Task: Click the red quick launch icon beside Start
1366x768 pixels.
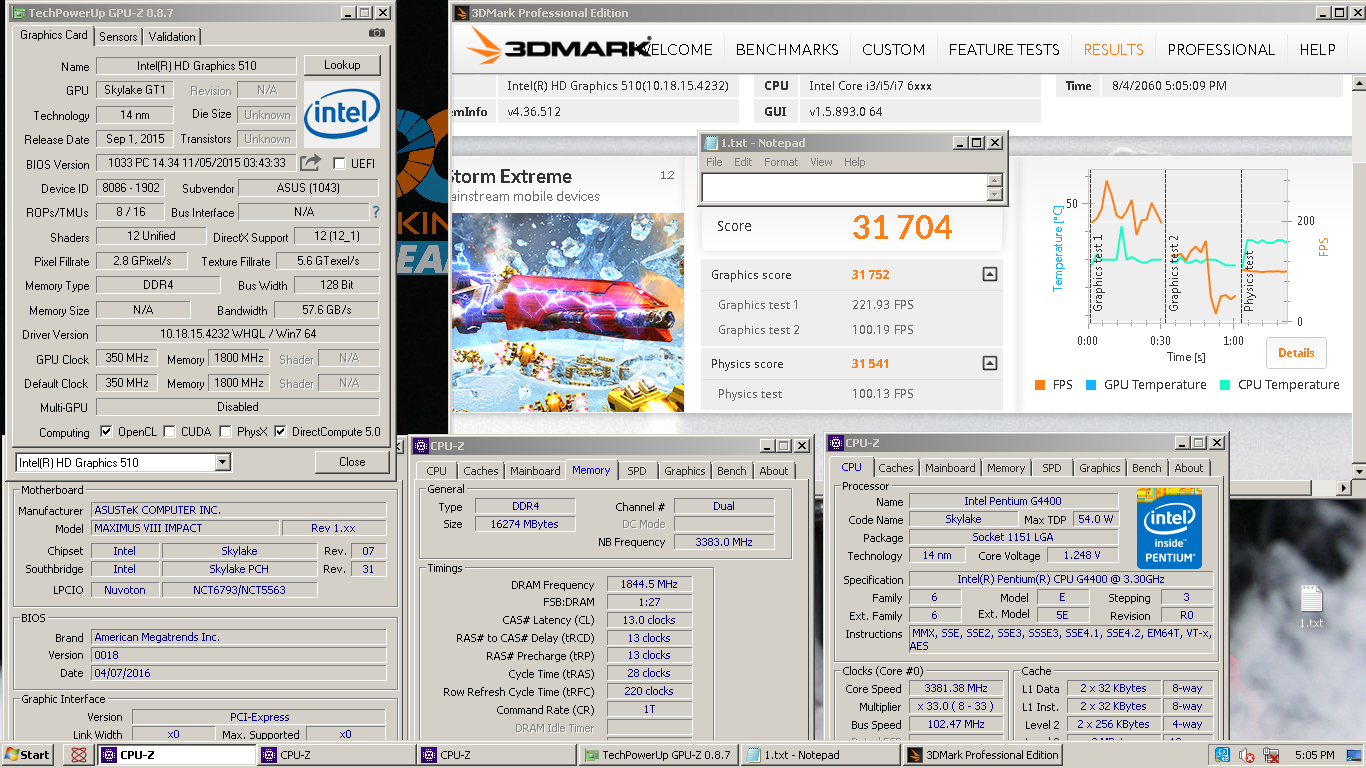Action: tap(78, 755)
